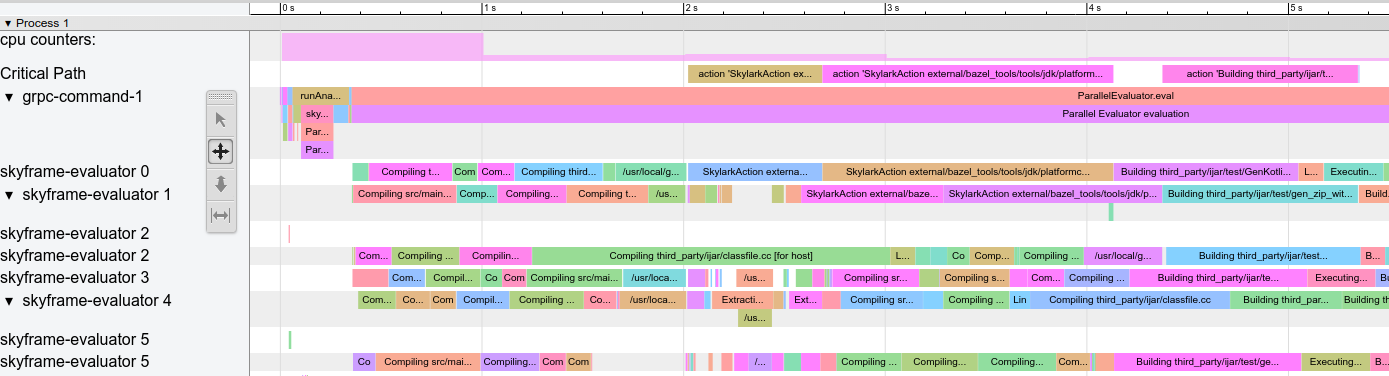The width and height of the screenshot is (1389, 376).
Task: Click the mouse-mode toolbar drag handle
Action: click(221, 97)
